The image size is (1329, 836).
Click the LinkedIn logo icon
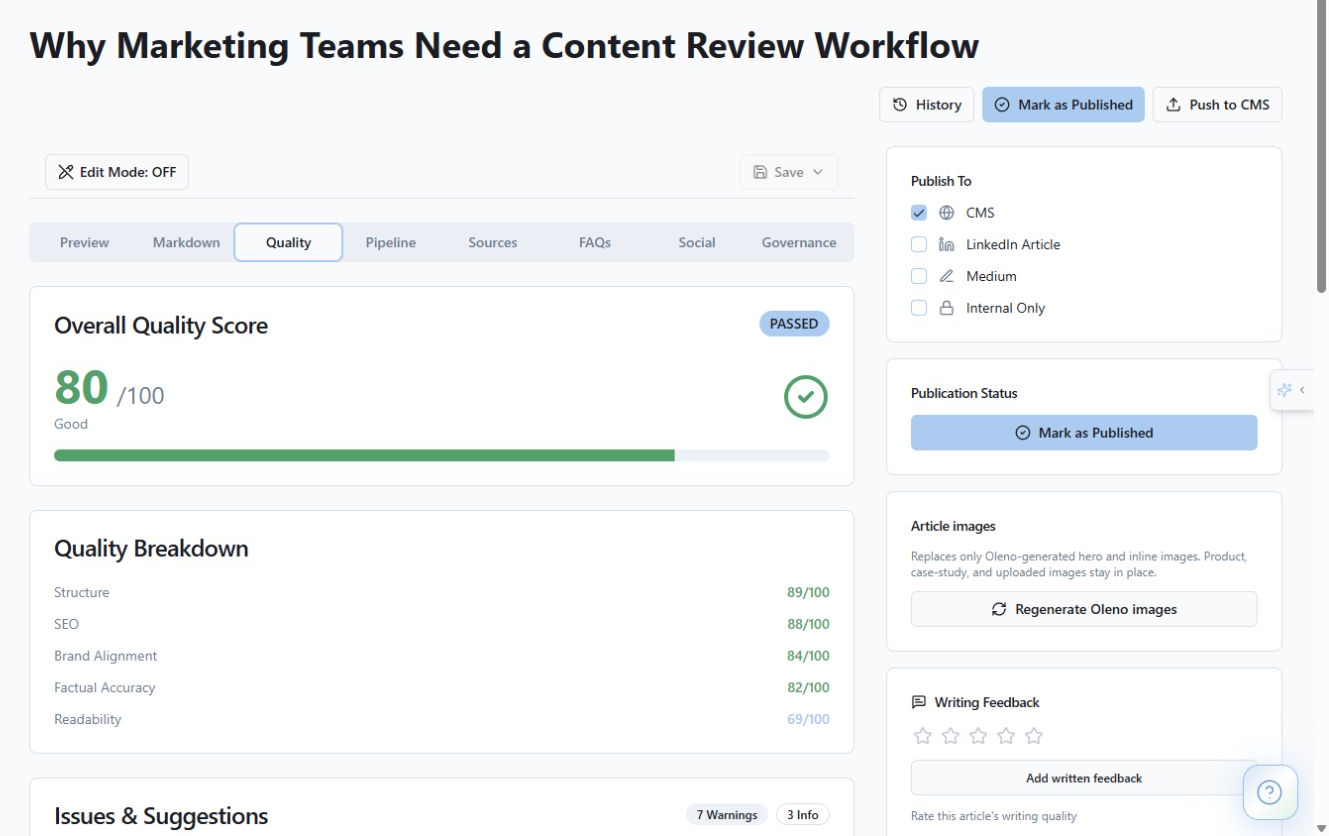pyautogui.click(x=947, y=245)
